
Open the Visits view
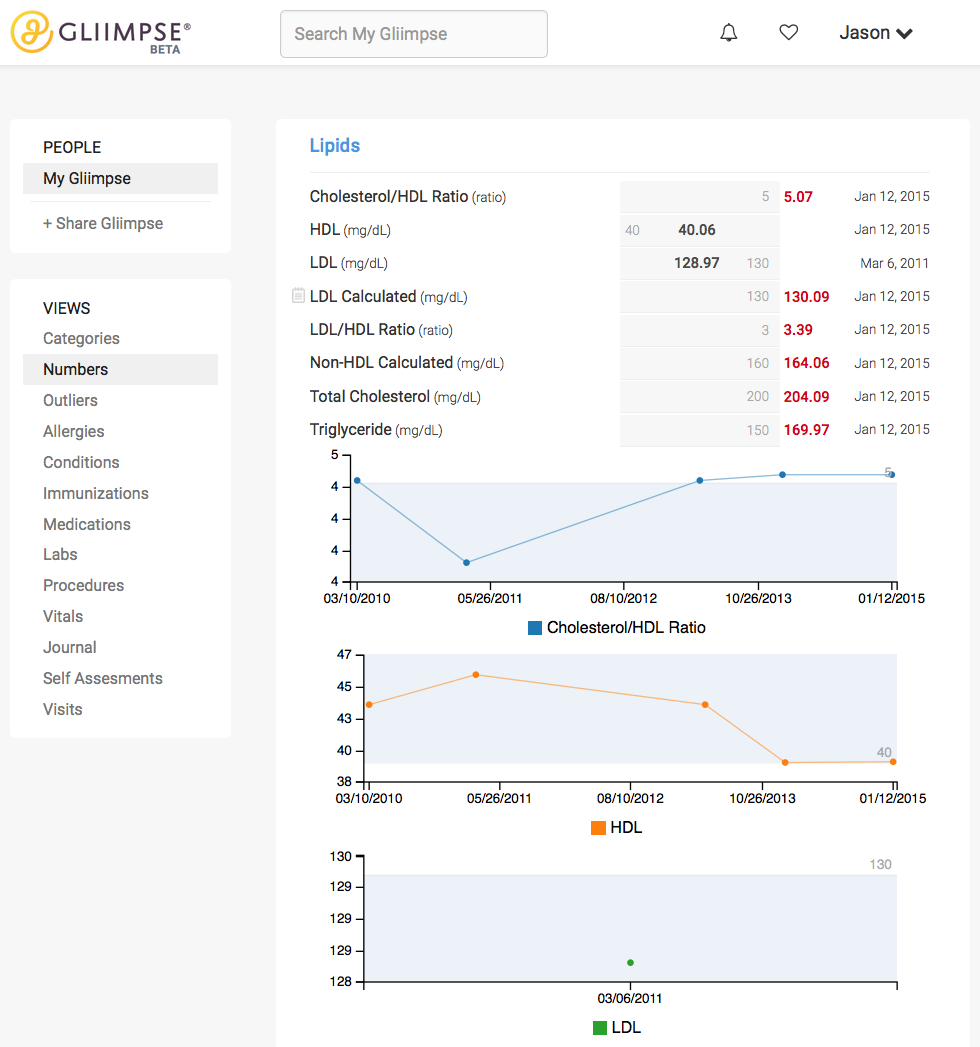click(63, 709)
